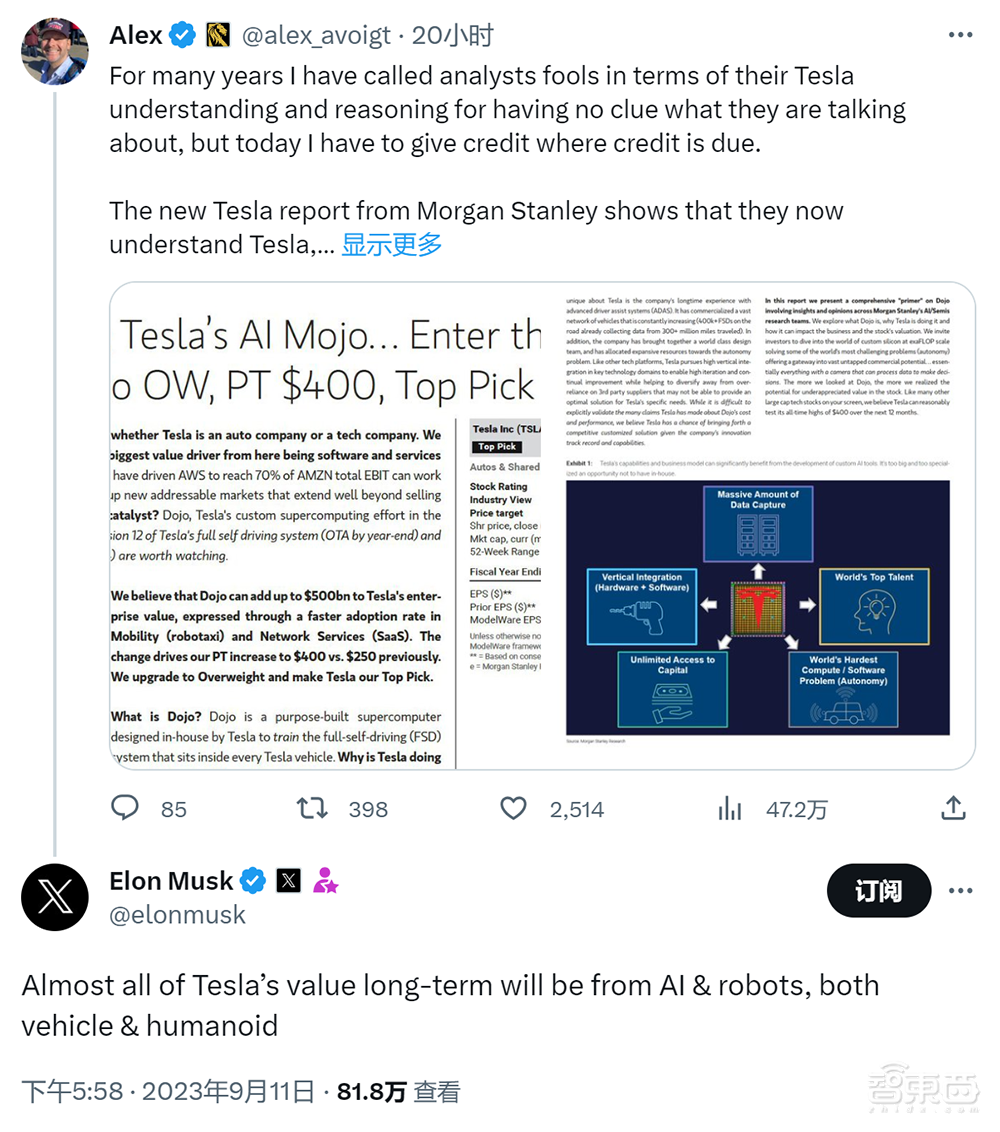1000x1132 pixels.
Task: Retweet Alex's post via retweet icon
Action: tap(312, 808)
